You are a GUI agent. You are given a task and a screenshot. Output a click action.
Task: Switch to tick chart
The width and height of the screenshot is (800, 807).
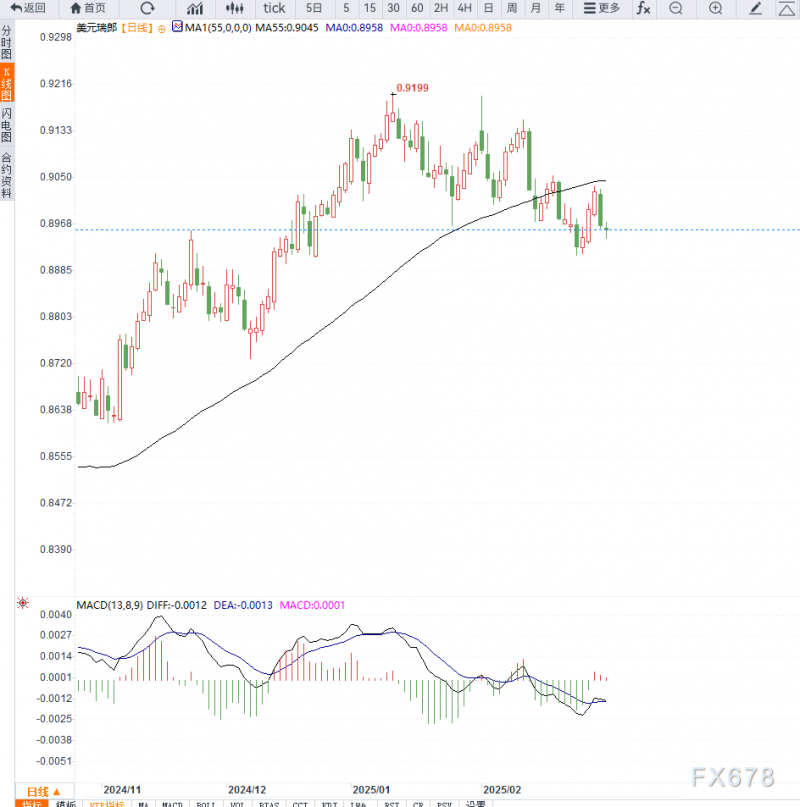[274, 8]
